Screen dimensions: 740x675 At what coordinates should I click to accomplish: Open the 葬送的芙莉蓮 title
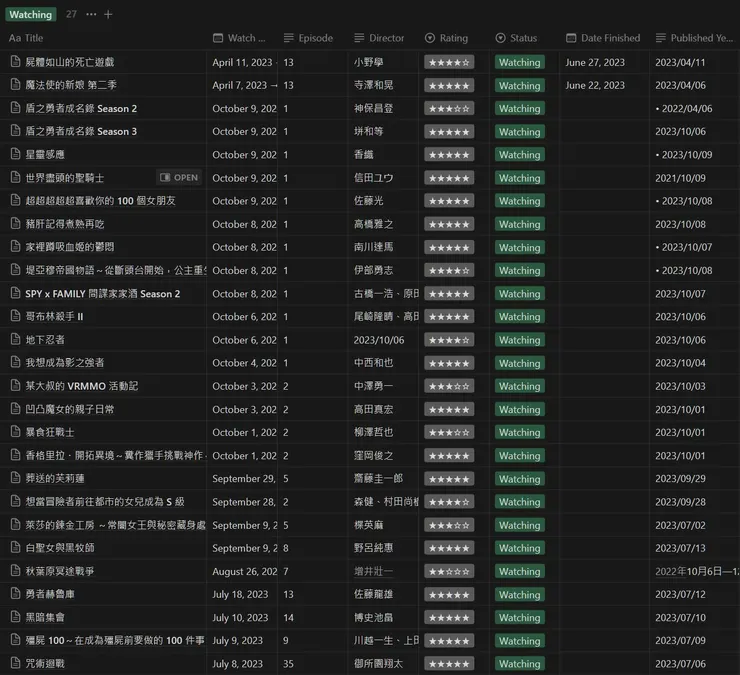tap(55, 478)
